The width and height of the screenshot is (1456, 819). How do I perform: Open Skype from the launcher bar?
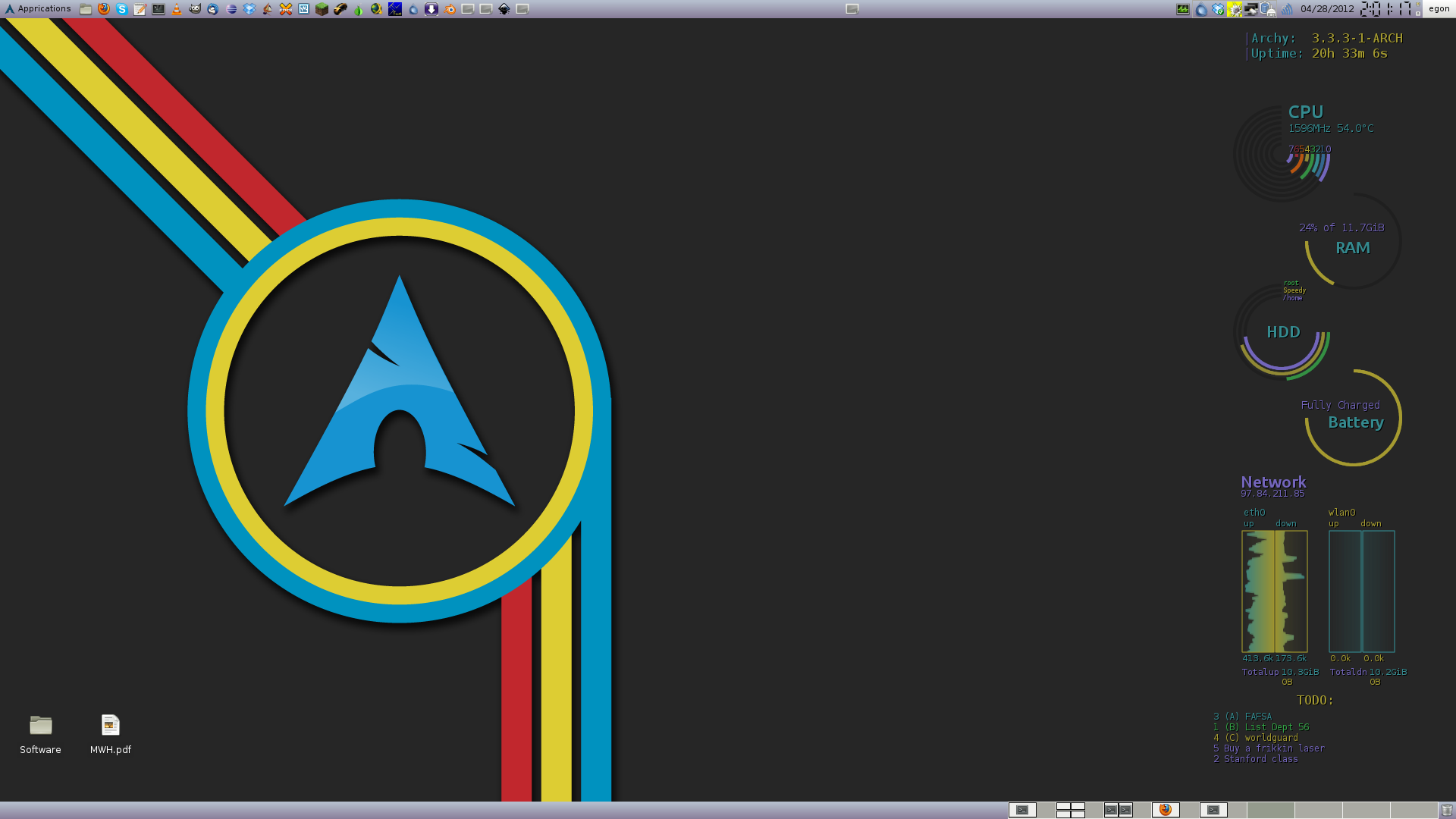point(122,9)
